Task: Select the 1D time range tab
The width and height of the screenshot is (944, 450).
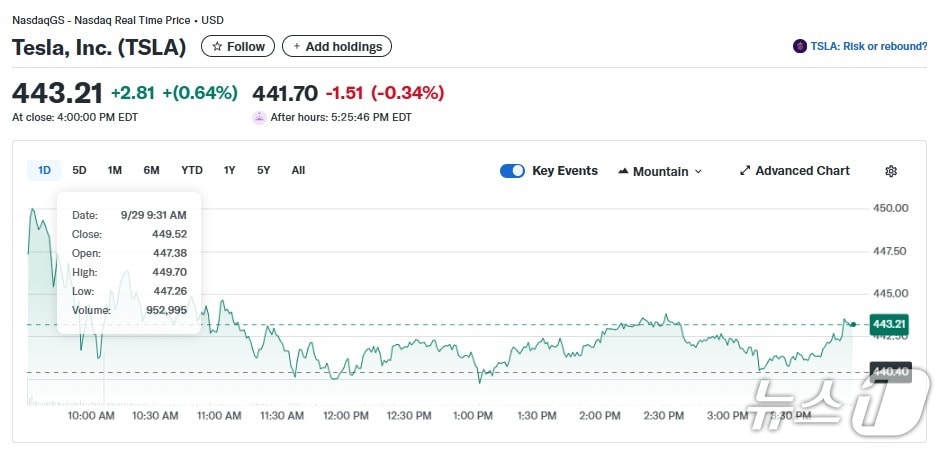Action: [x=44, y=170]
